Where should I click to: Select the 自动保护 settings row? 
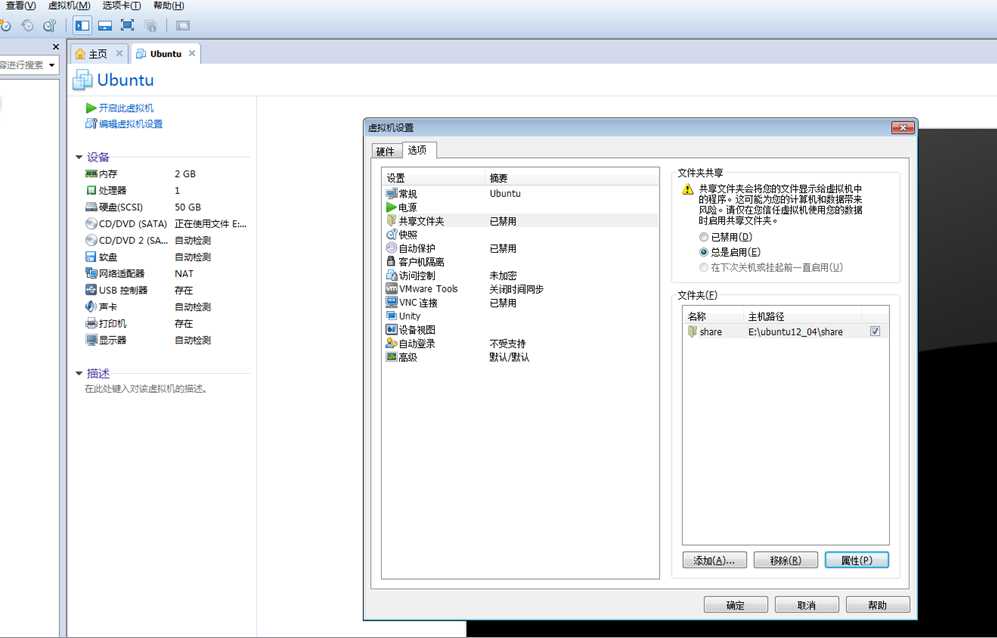coord(521,248)
